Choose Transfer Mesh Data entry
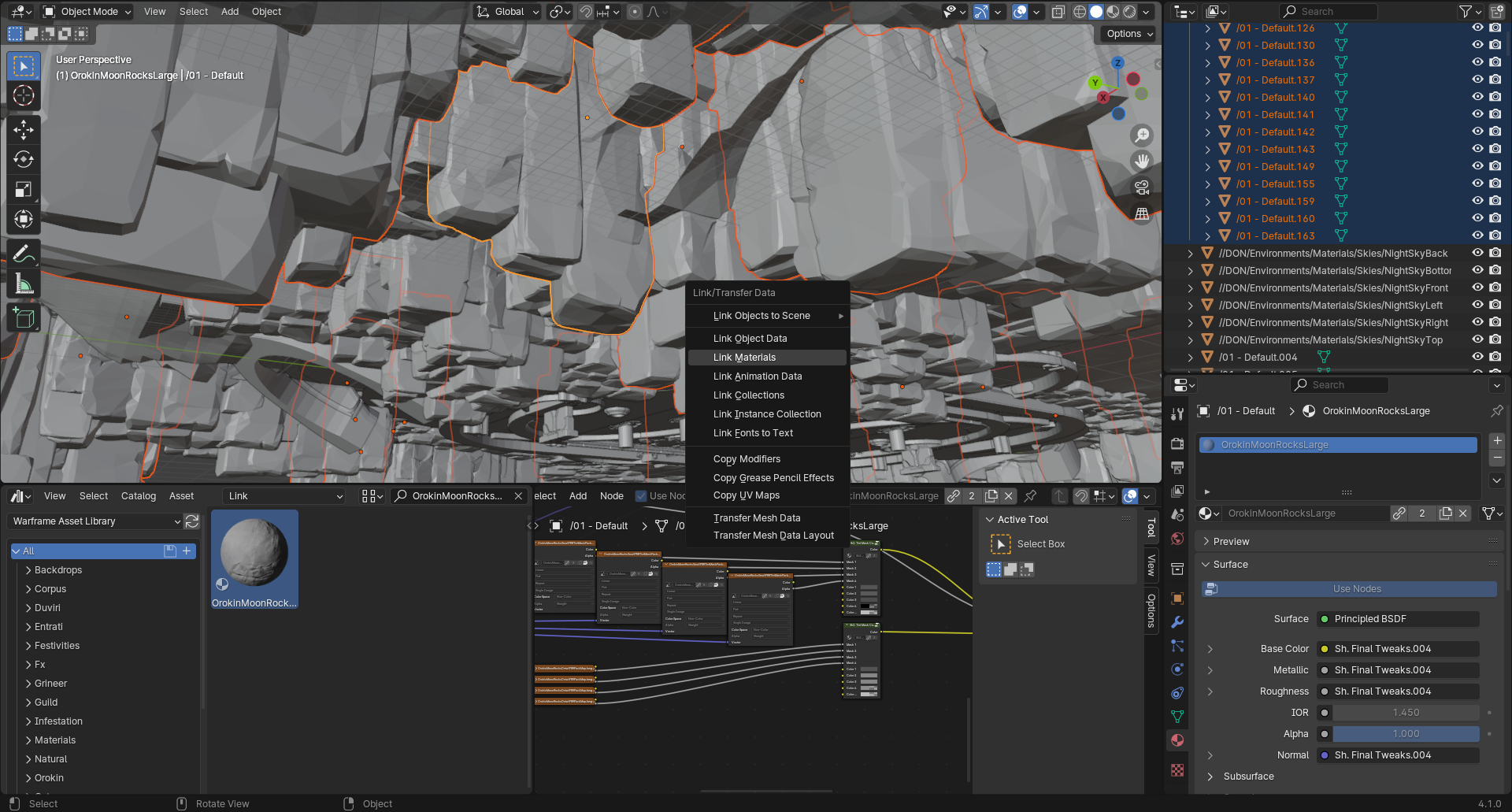Viewport: 1512px width, 812px height. tap(767, 518)
